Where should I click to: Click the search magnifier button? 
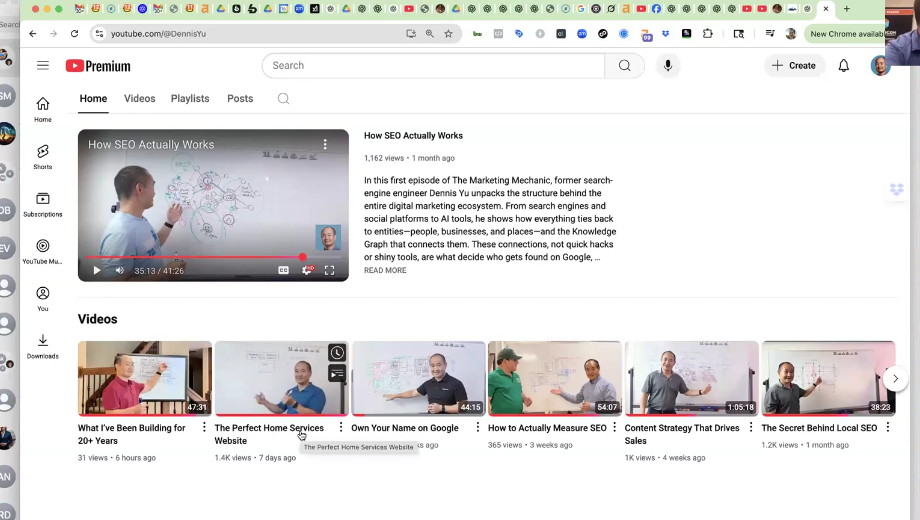pyautogui.click(x=624, y=66)
